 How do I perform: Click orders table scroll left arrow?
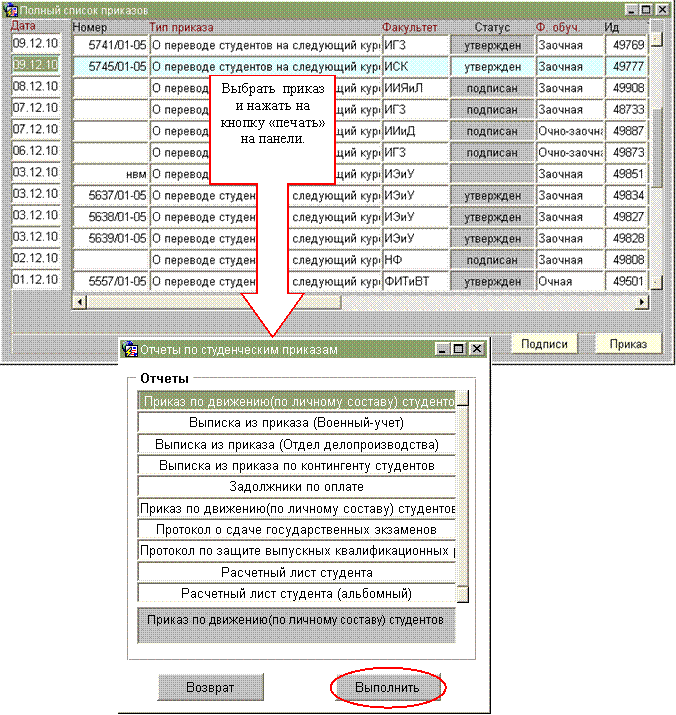tap(80, 302)
